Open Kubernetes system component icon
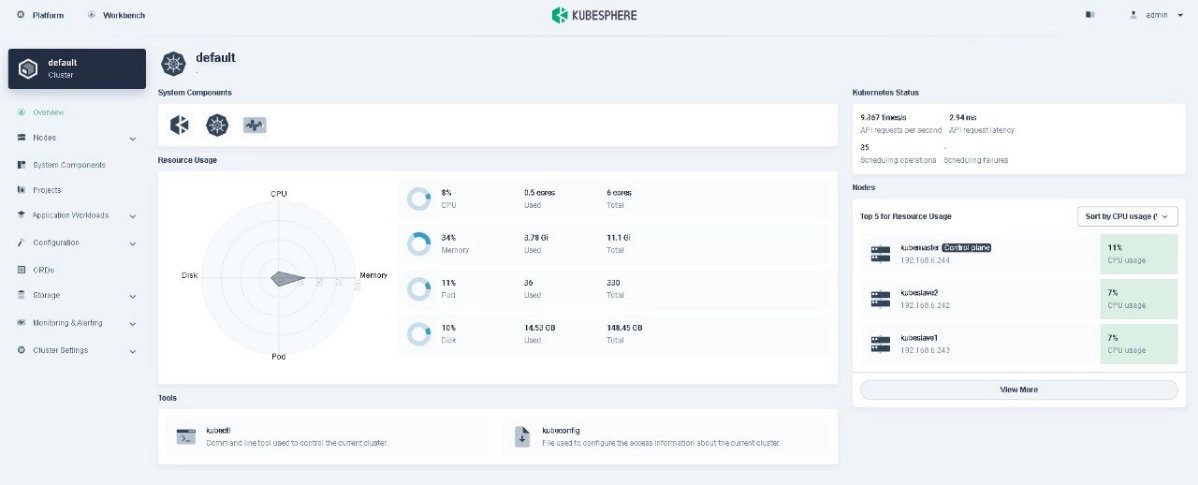Screen dimensions: 1198x485 click(x=217, y=125)
